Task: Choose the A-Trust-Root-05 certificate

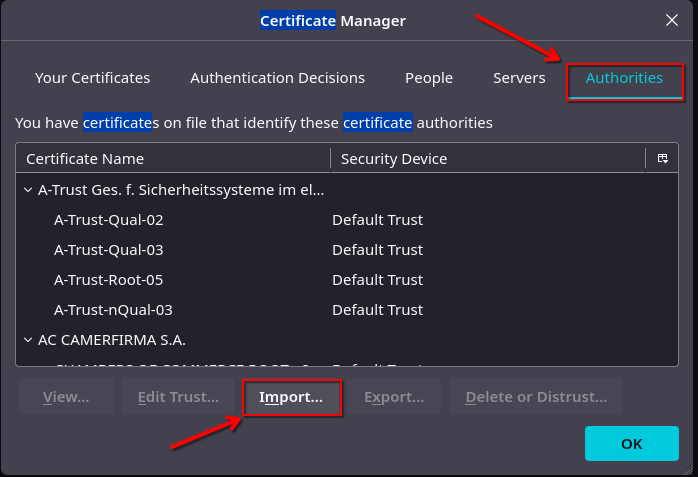Action: point(108,279)
